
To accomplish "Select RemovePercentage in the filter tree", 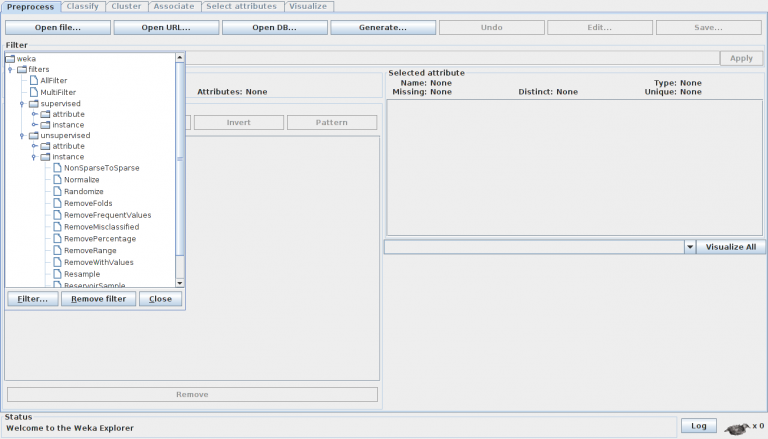I will 100,239.
